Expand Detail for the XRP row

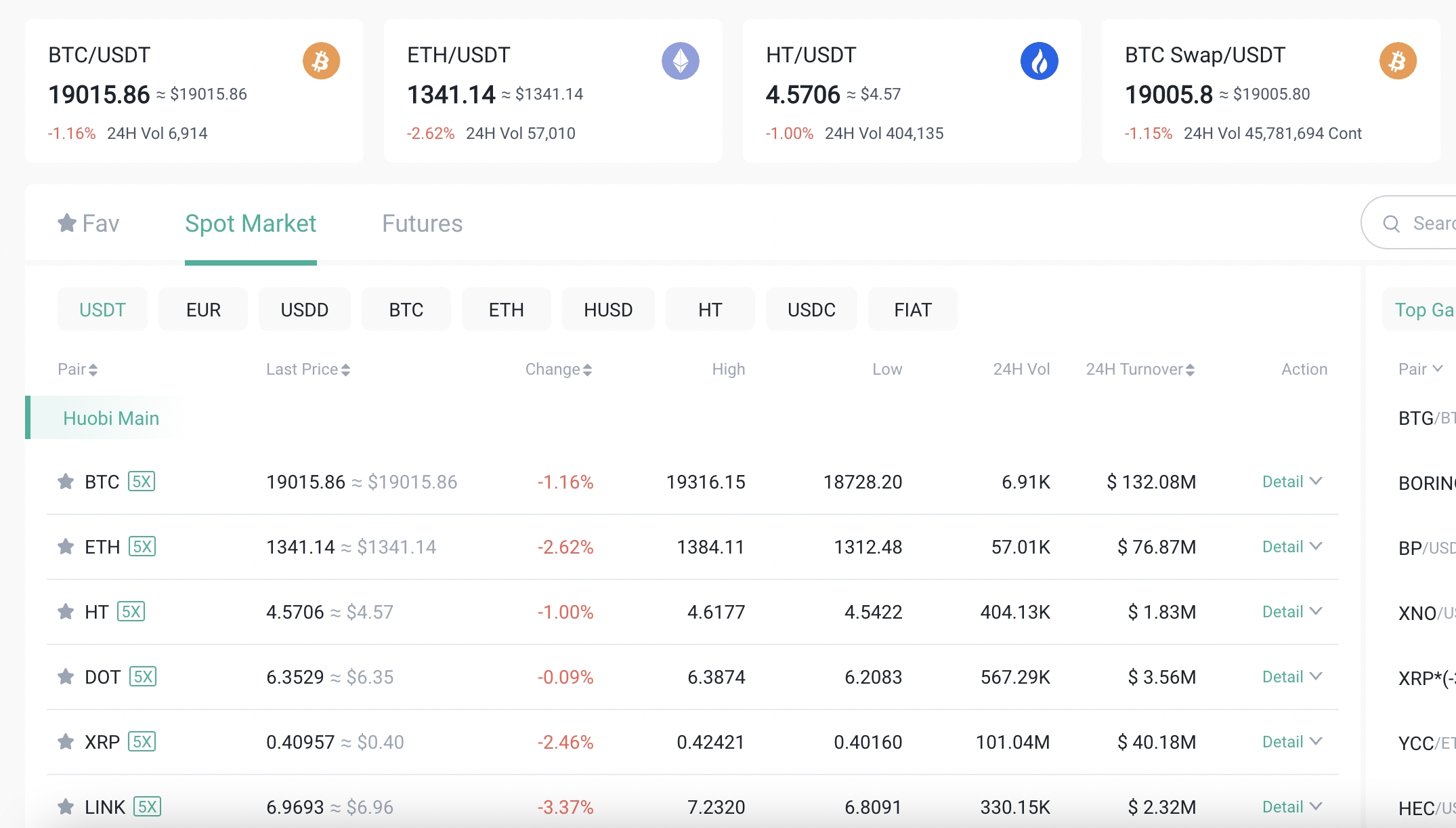pos(1292,742)
